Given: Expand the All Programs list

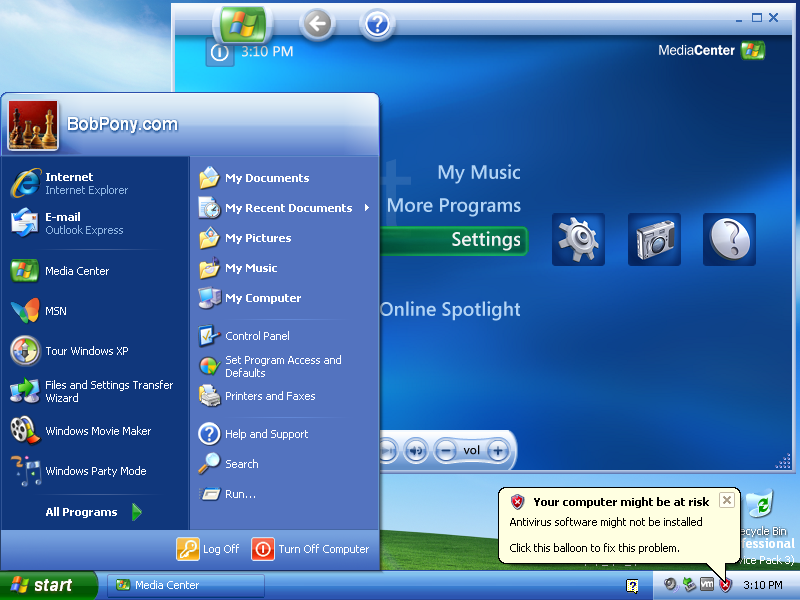Looking at the screenshot, I should click(x=94, y=512).
